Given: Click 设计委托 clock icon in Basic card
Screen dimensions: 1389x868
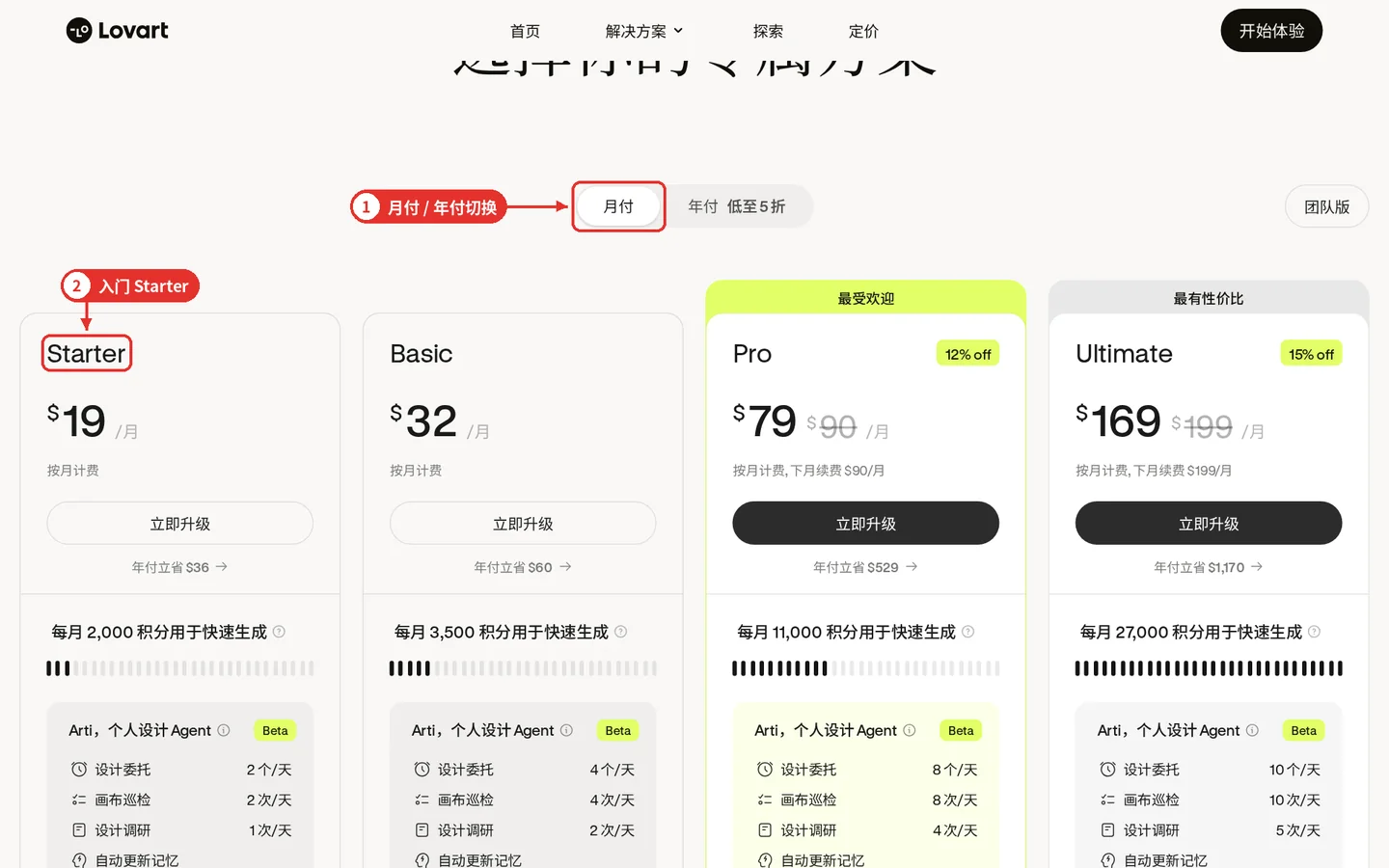Looking at the screenshot, I should tap(422, 770).
